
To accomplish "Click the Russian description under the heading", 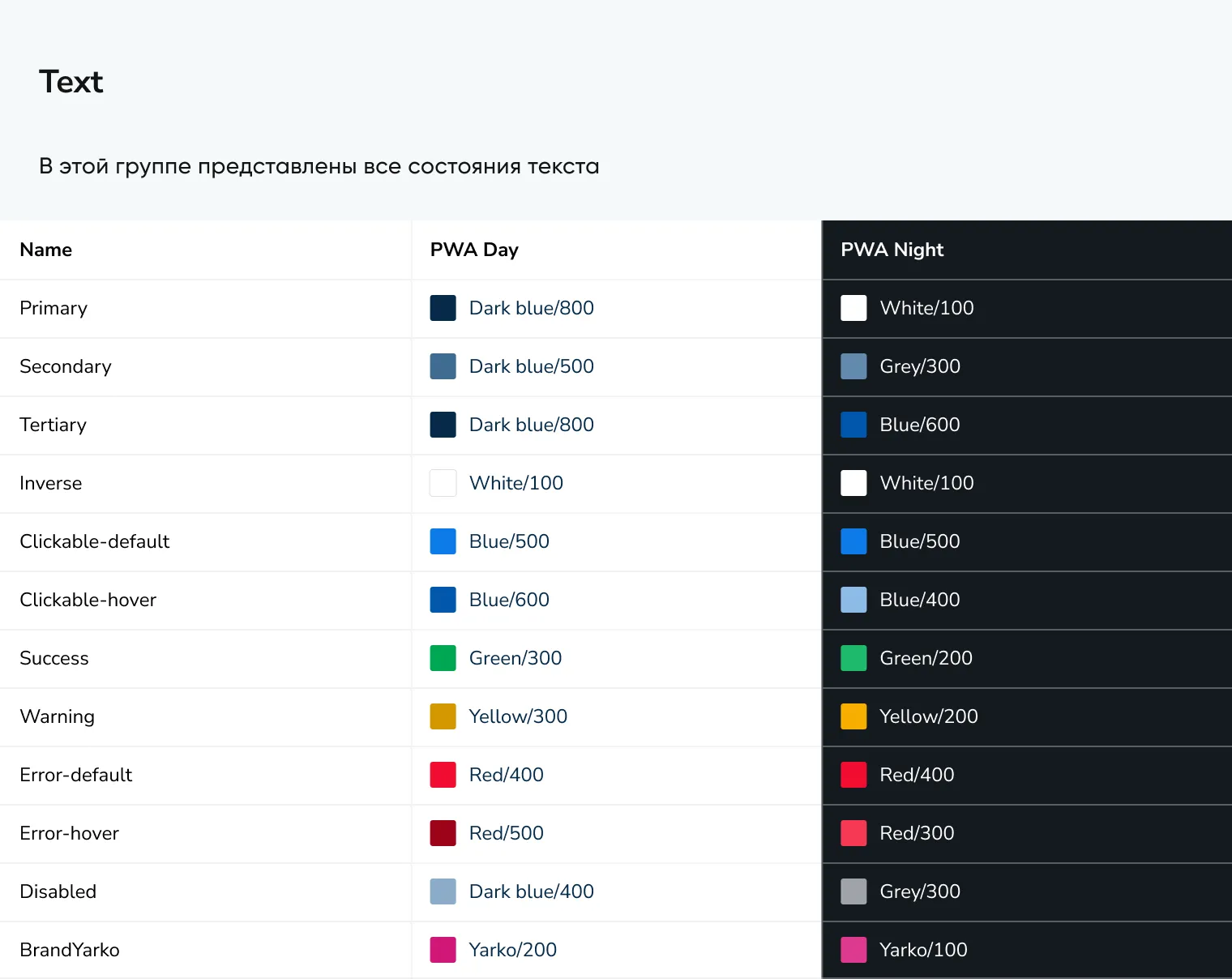I will pyautogui.click(x=319, y=167).
